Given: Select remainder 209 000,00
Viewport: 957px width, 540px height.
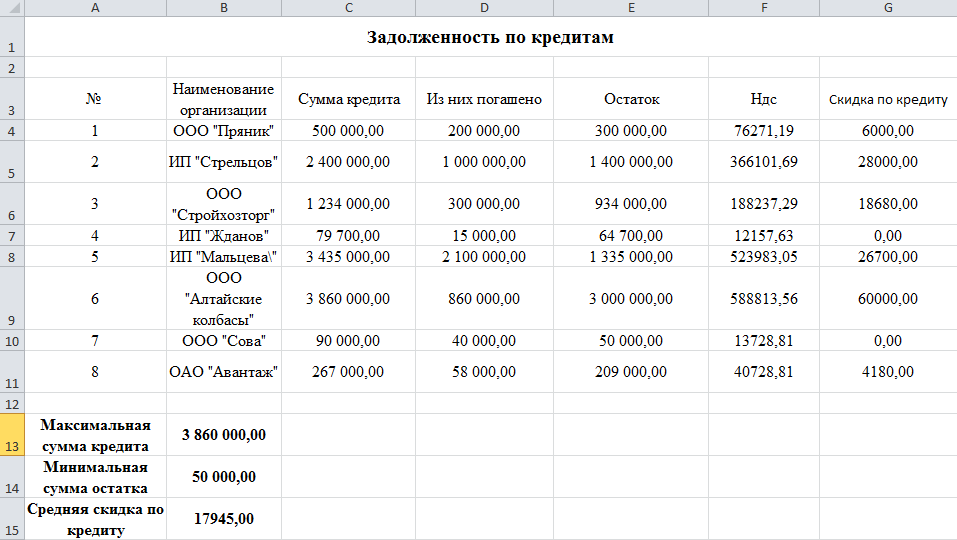Looking at the screenshot, I should click(x=631, y=372).
